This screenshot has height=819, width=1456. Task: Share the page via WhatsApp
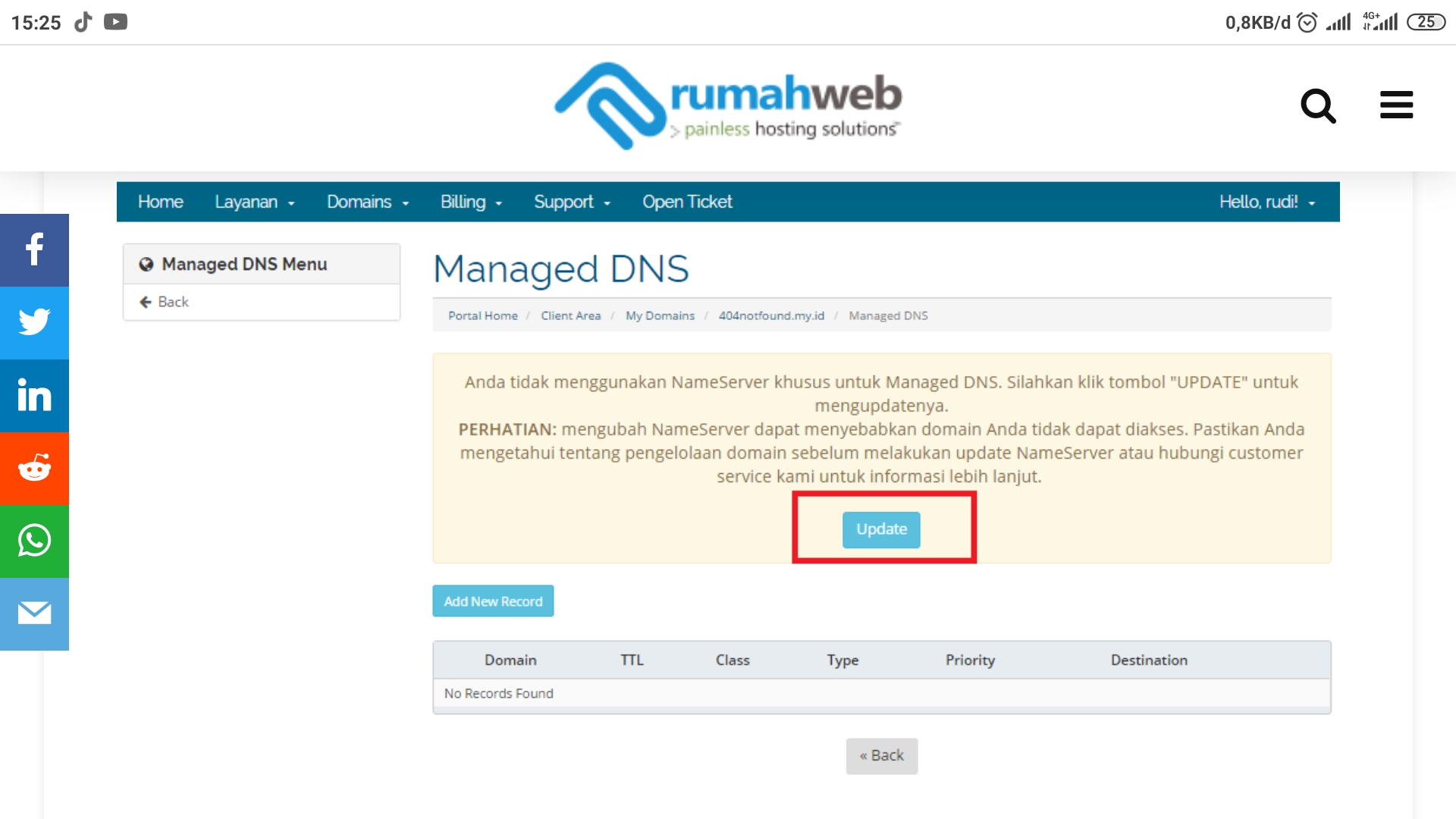pyautogui.click(x=34, y=541)
